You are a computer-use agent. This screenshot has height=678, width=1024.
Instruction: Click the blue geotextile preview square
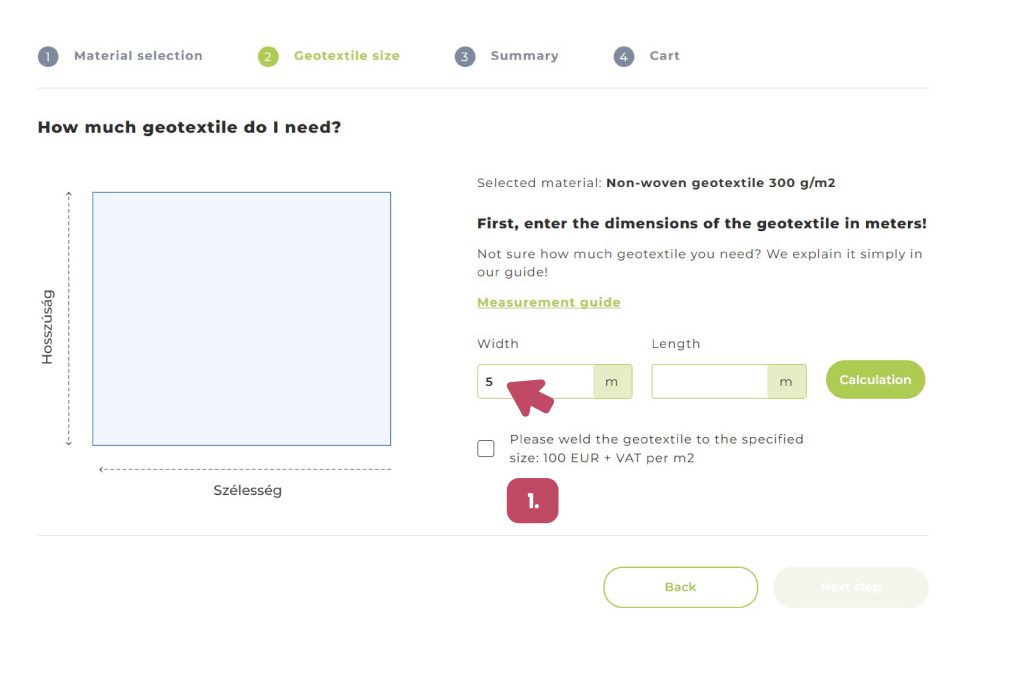point(241,319)
